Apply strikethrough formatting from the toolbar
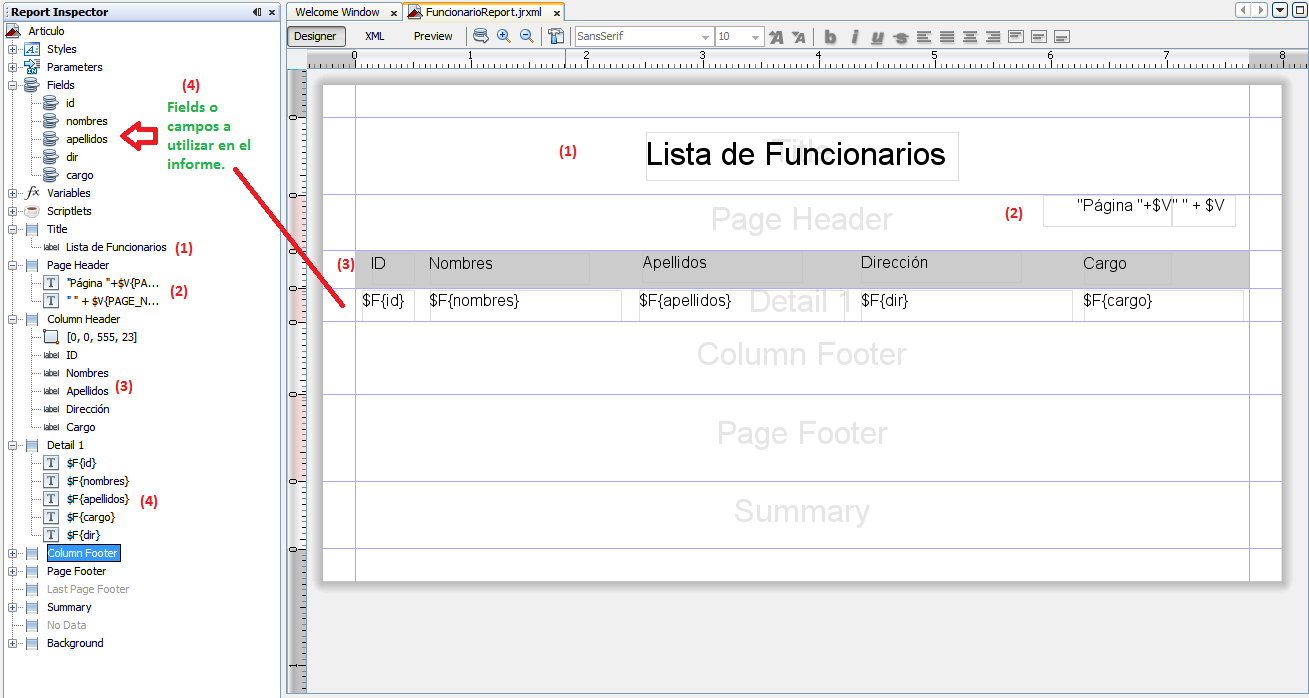This screenshot has width=1309, height=698. click(900, 36)
